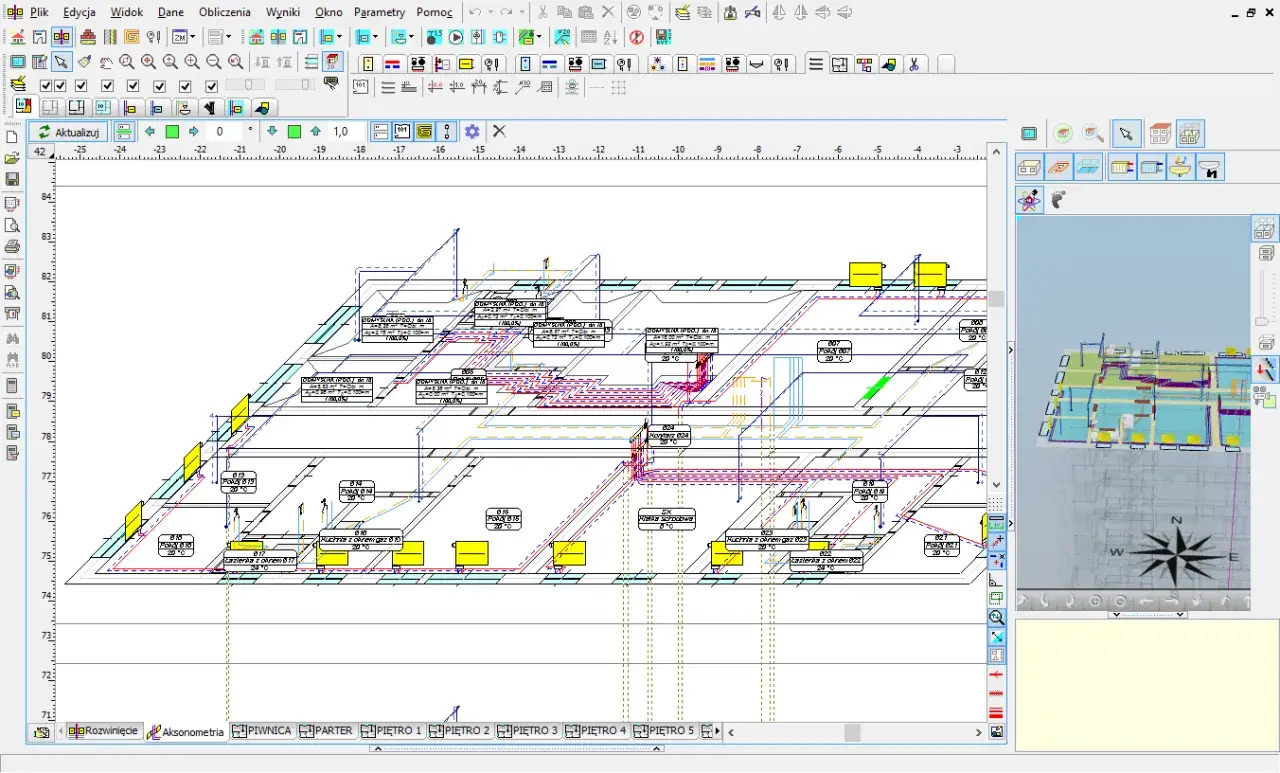The height and width of the screenshot is (773, 1280).
Task: Open the Obliczenia menu
Action: click(225, 12)
